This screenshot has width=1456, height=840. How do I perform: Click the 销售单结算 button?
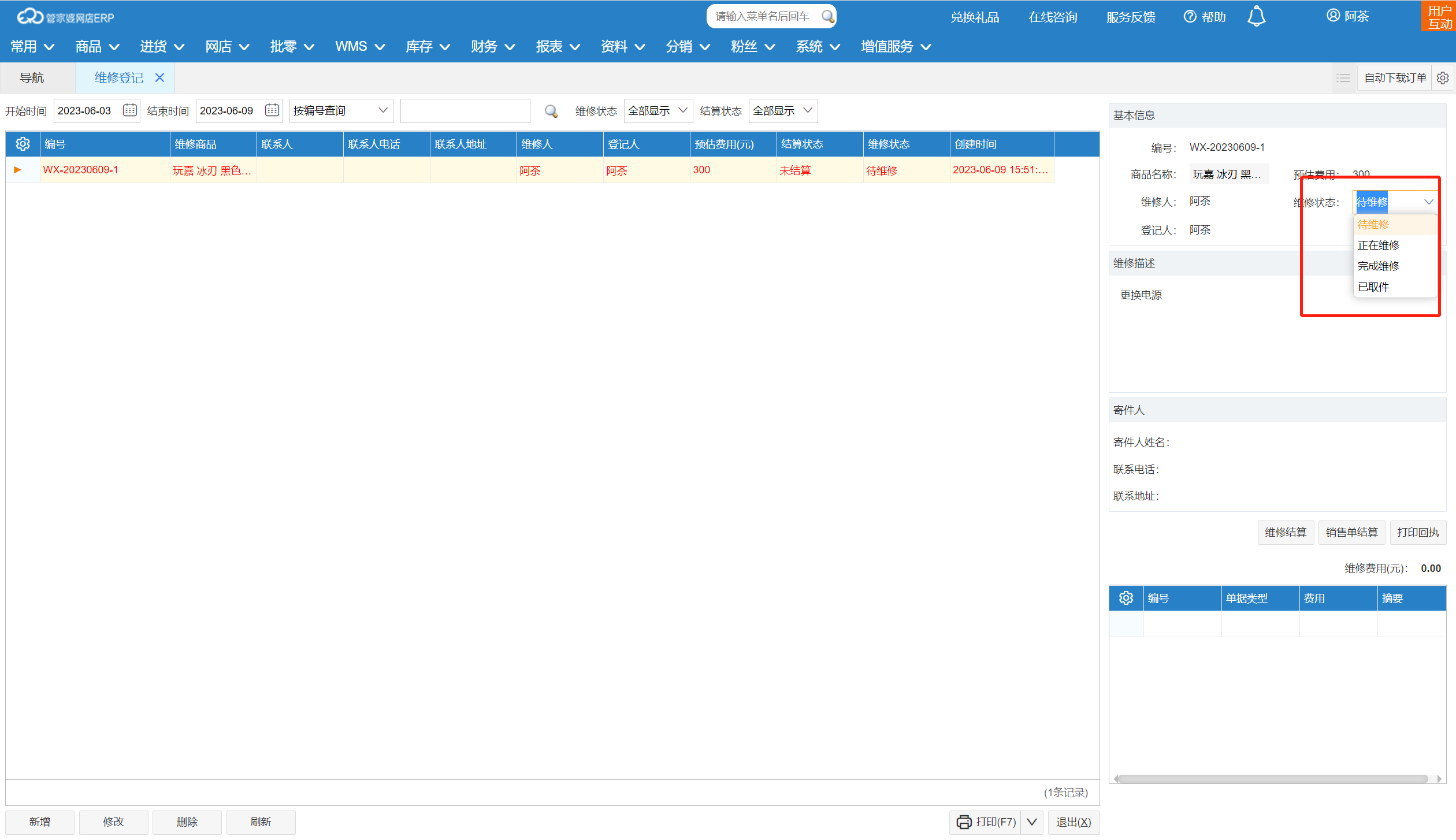point(1351,532)
